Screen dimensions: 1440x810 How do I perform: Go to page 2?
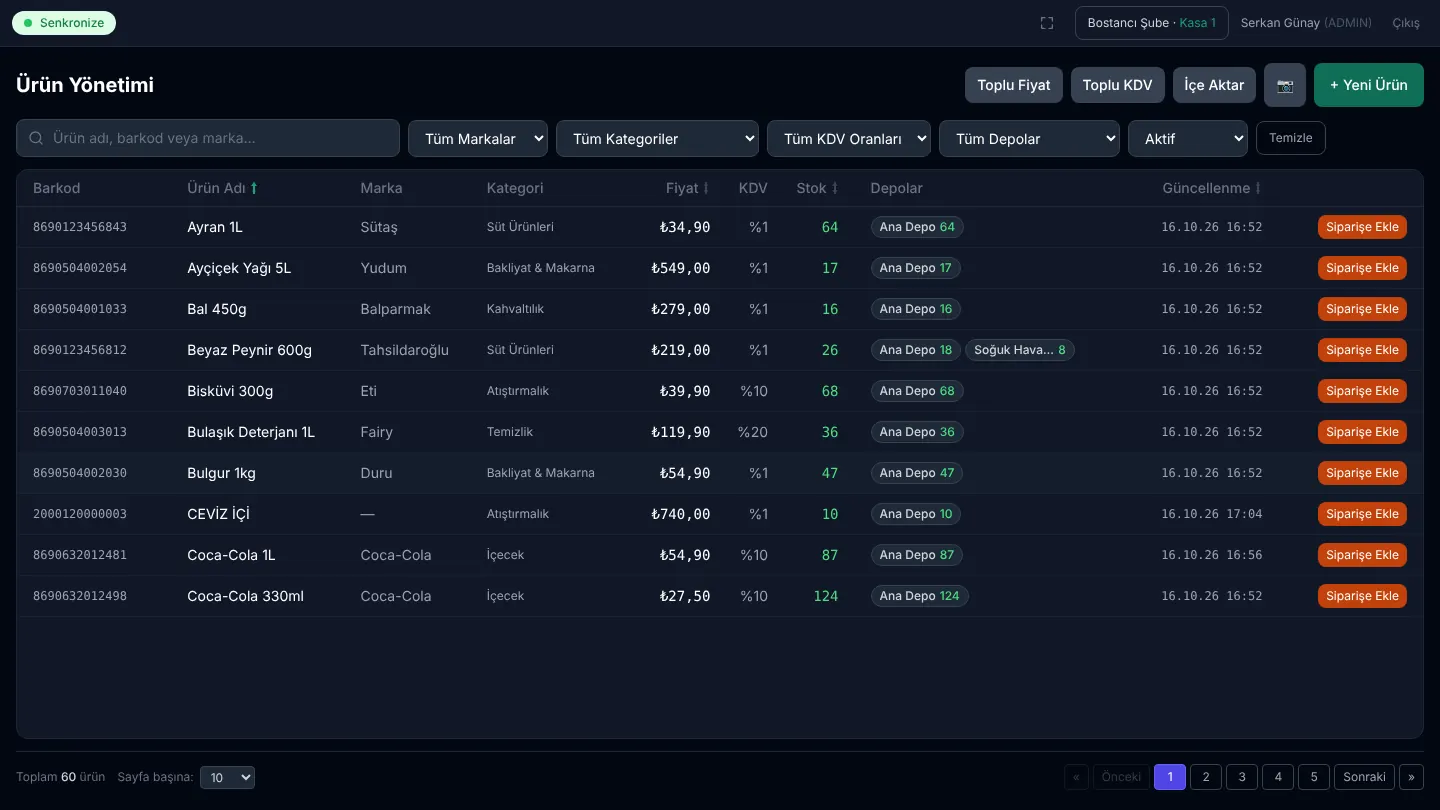(1206, 777)
